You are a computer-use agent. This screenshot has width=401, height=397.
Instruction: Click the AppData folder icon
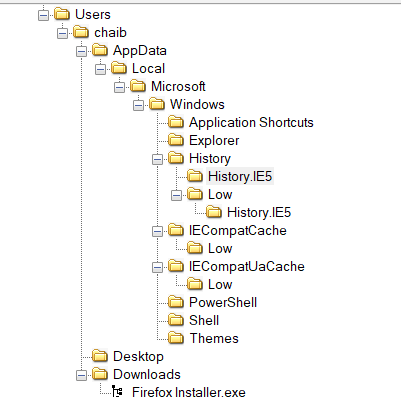coord(100,50)
